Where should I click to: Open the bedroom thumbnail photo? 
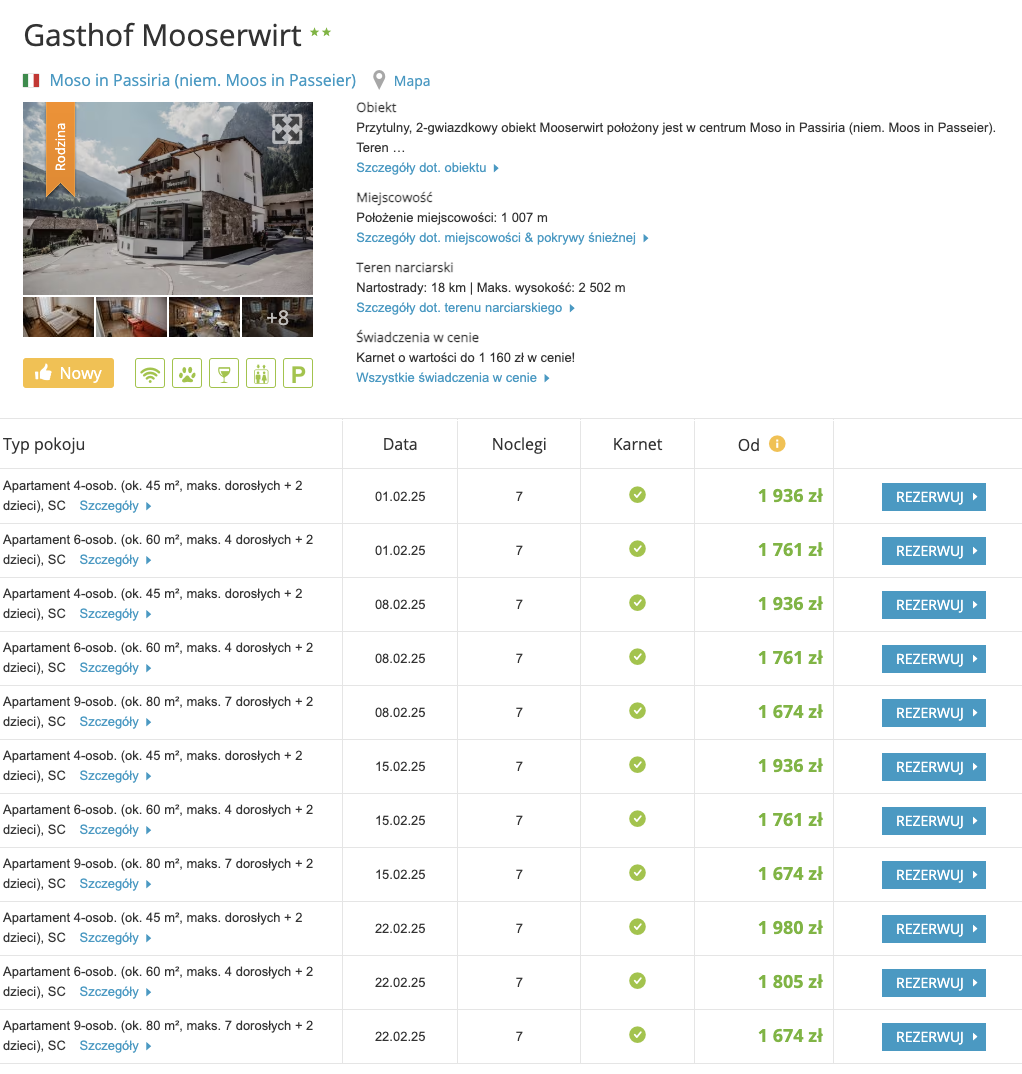coord(58,317)
